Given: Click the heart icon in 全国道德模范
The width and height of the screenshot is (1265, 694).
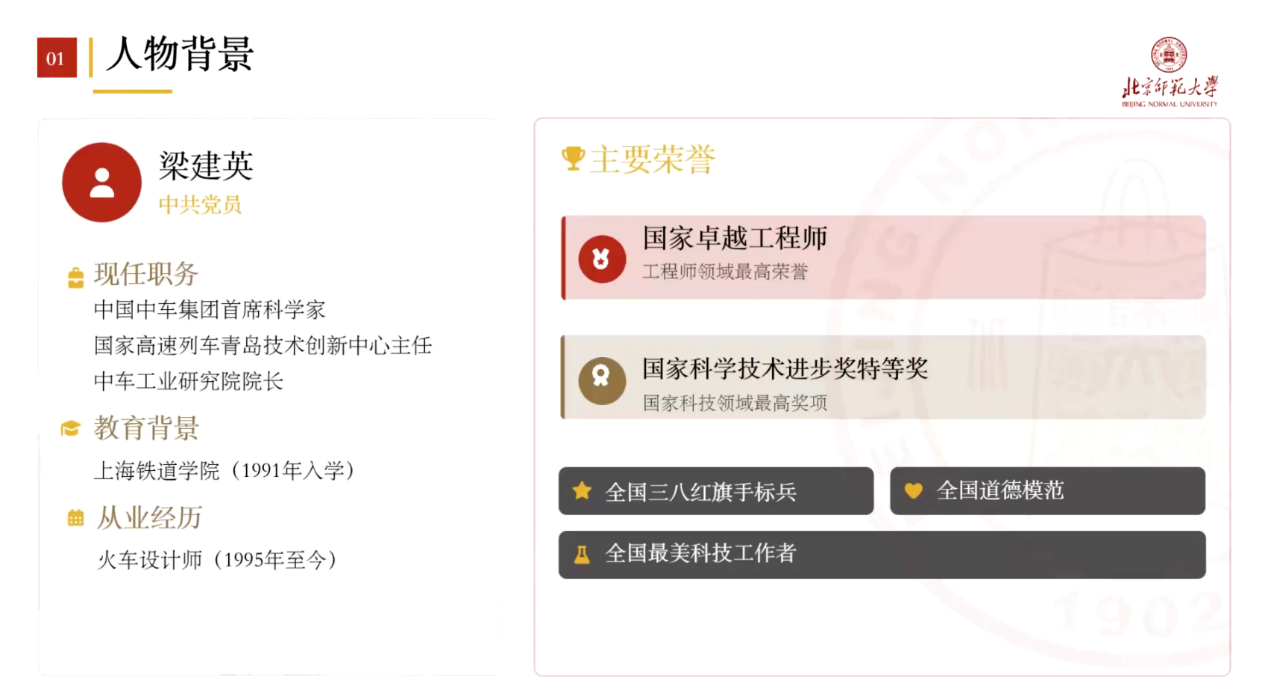Looking at the screenshot, I should (913, 491).
